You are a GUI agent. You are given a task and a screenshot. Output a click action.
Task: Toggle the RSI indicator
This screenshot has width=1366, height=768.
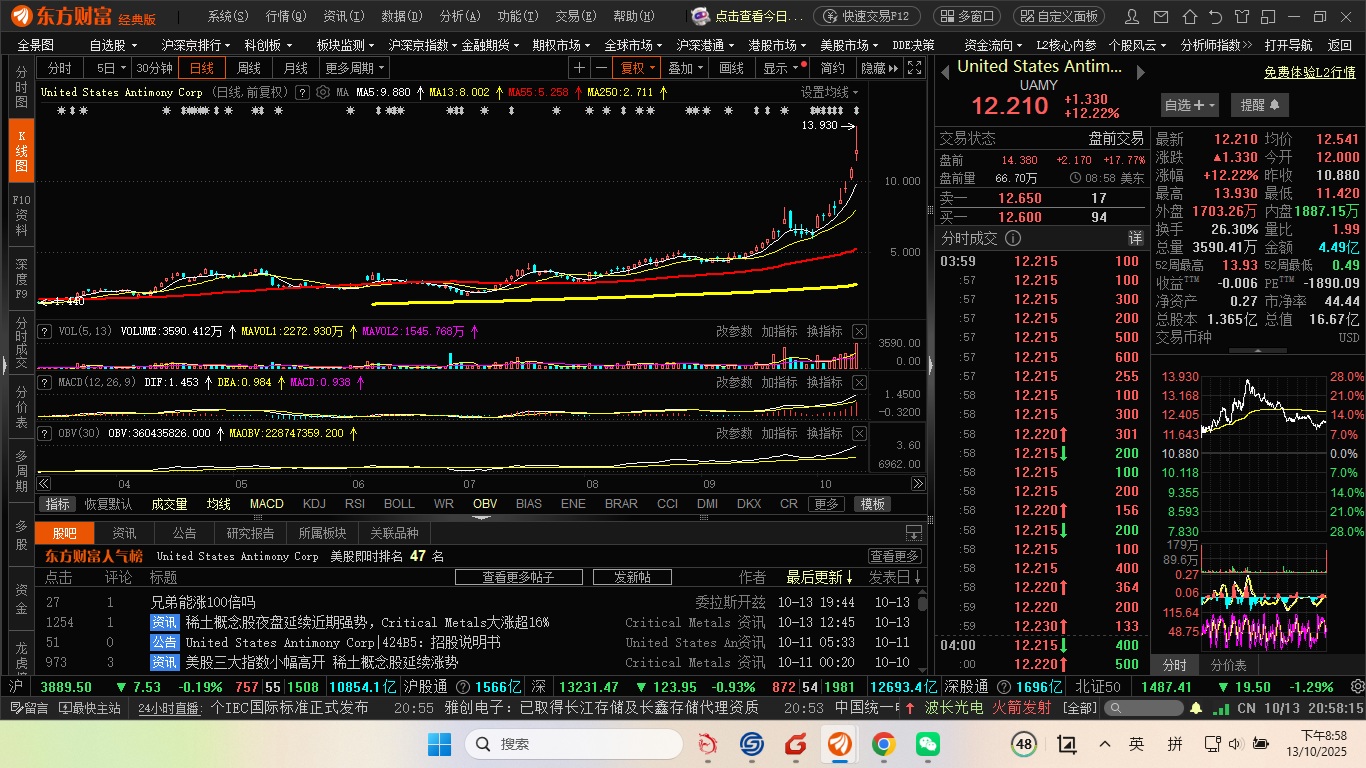354,504
